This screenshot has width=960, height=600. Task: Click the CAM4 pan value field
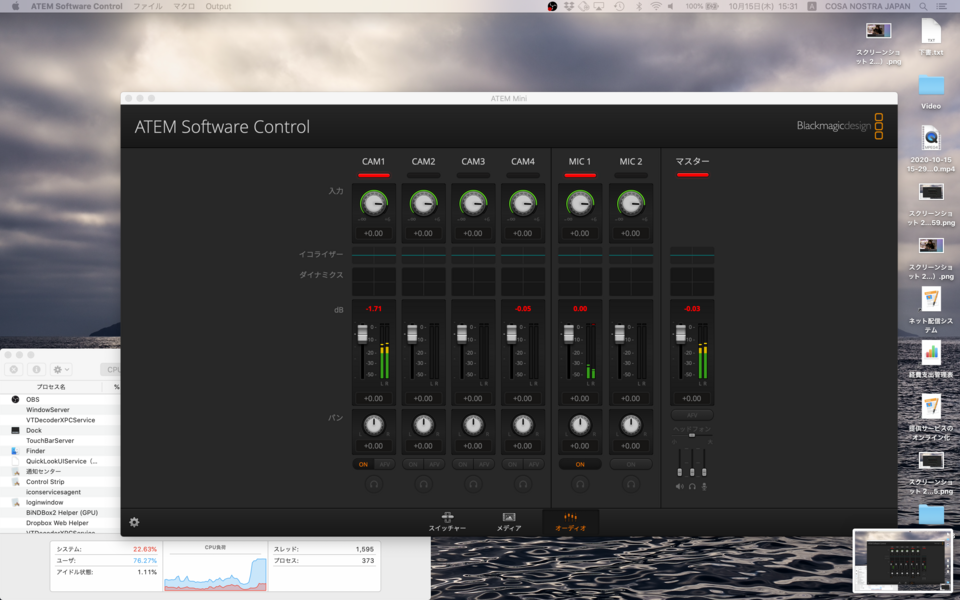click(523, 446)
